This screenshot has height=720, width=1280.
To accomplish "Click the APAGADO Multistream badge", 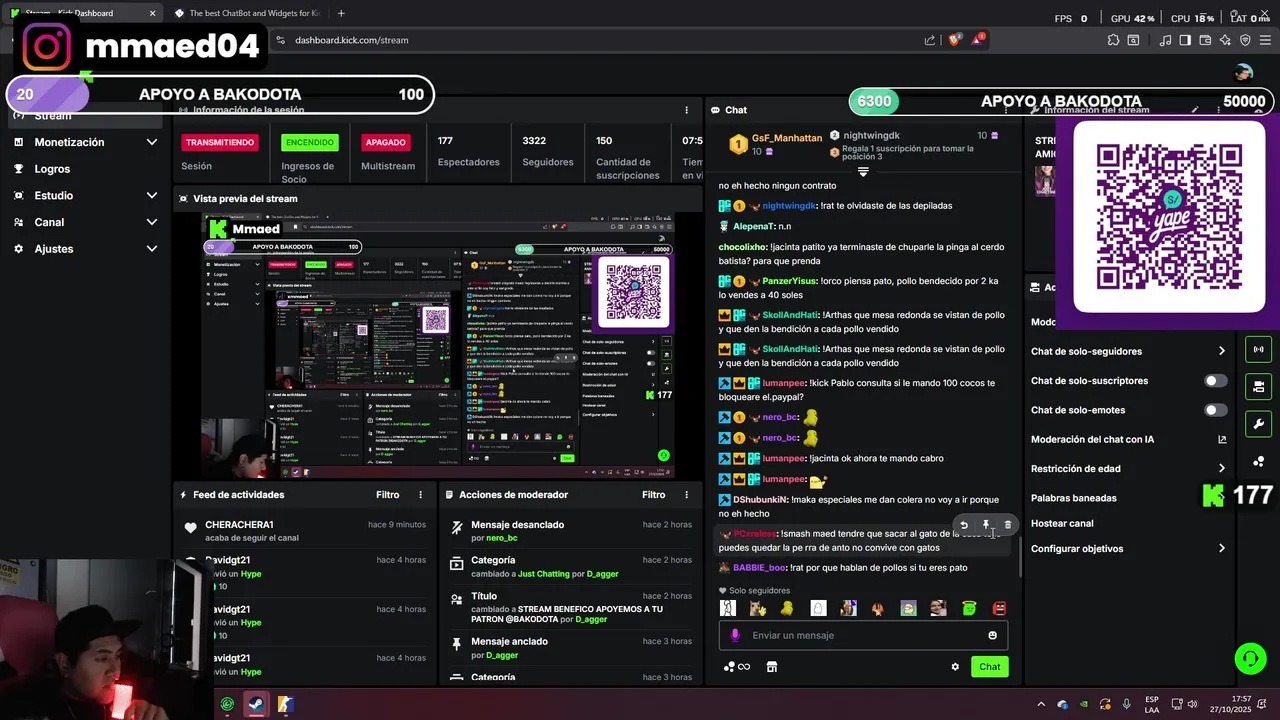I will 385,142.
